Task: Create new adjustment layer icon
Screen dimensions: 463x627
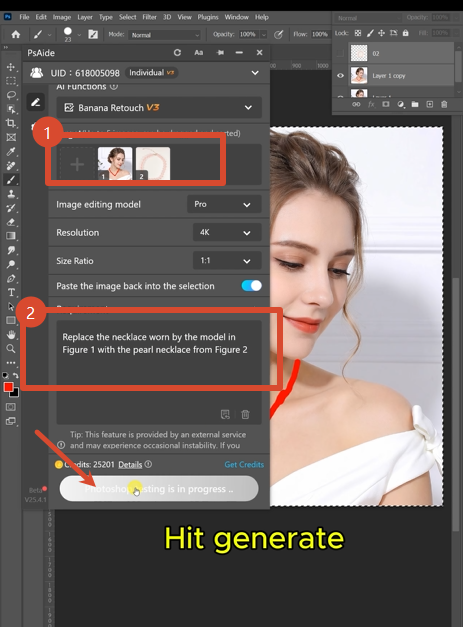Action: tap(400, 104)
